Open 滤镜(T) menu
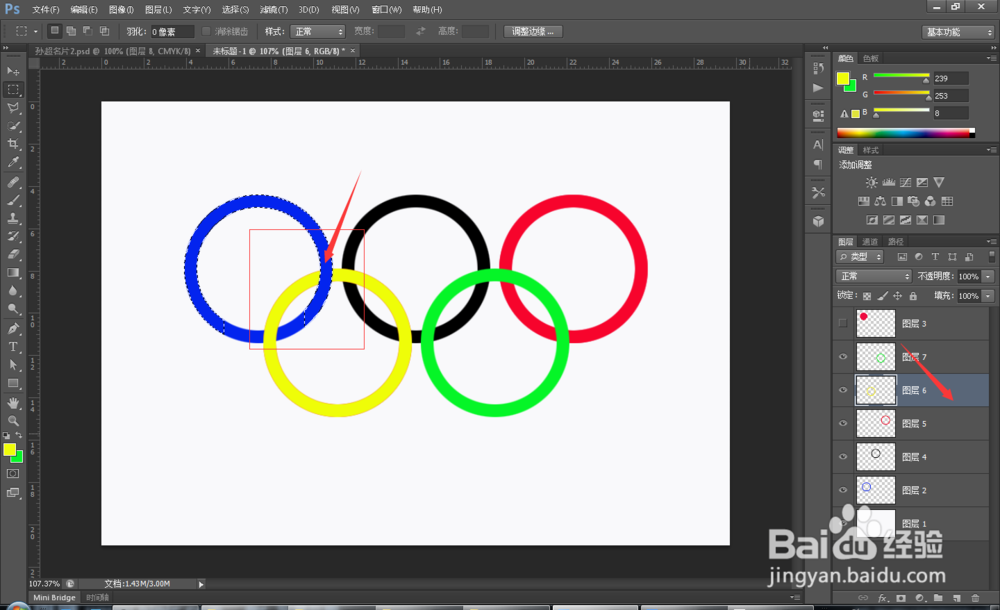This screenshot has width=1000, height=610. point(274,10)
